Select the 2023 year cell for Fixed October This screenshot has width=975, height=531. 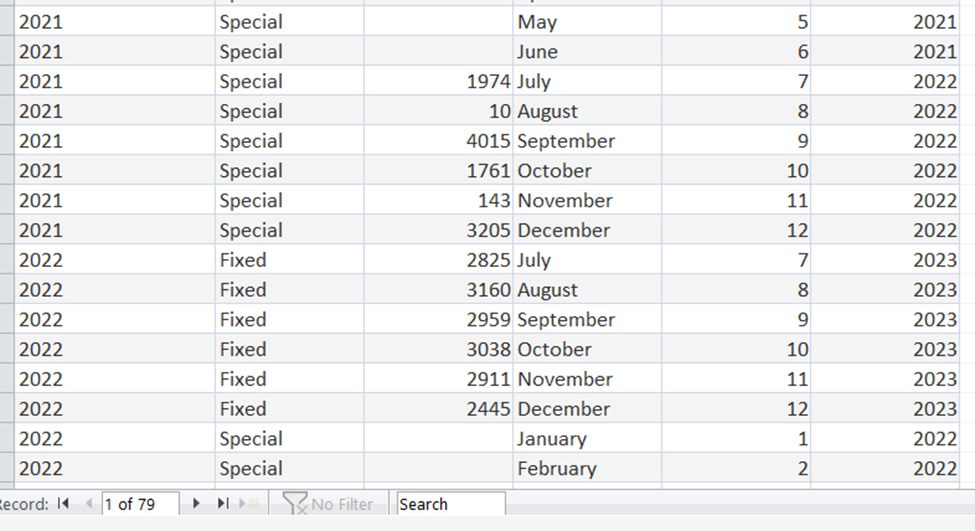(x=885, y=349)
